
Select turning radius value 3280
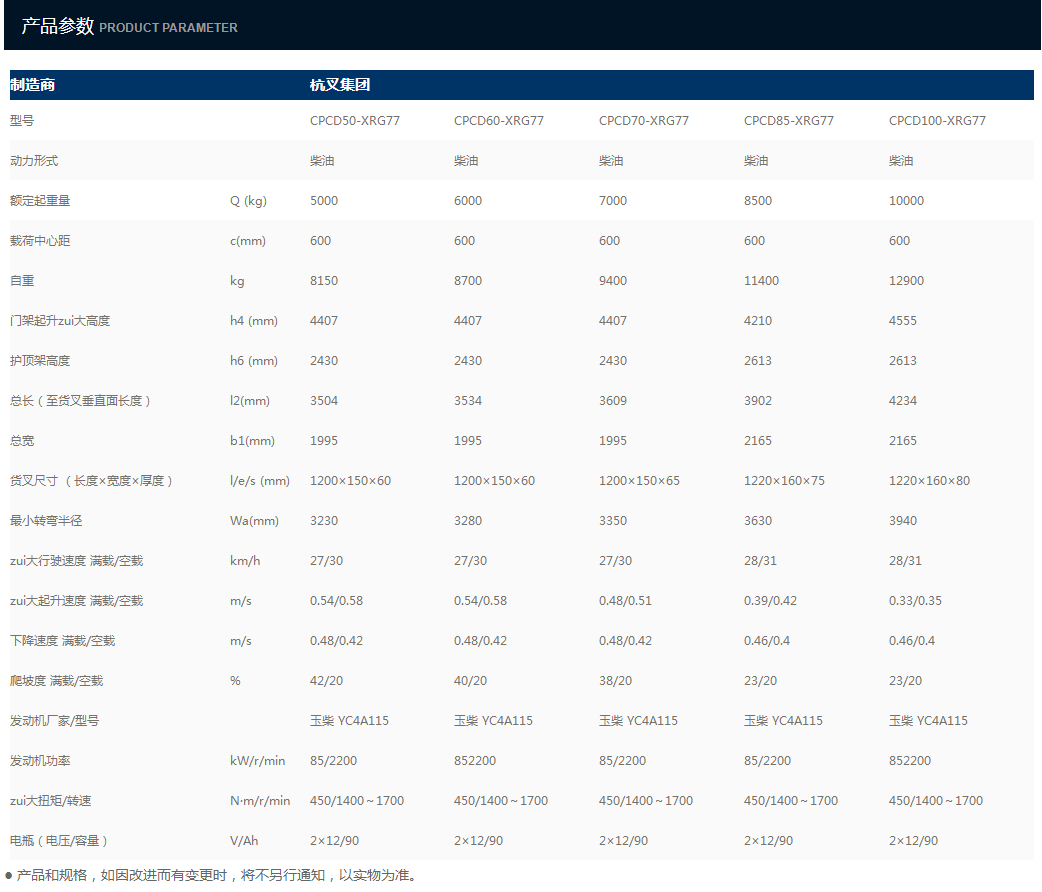468,521
